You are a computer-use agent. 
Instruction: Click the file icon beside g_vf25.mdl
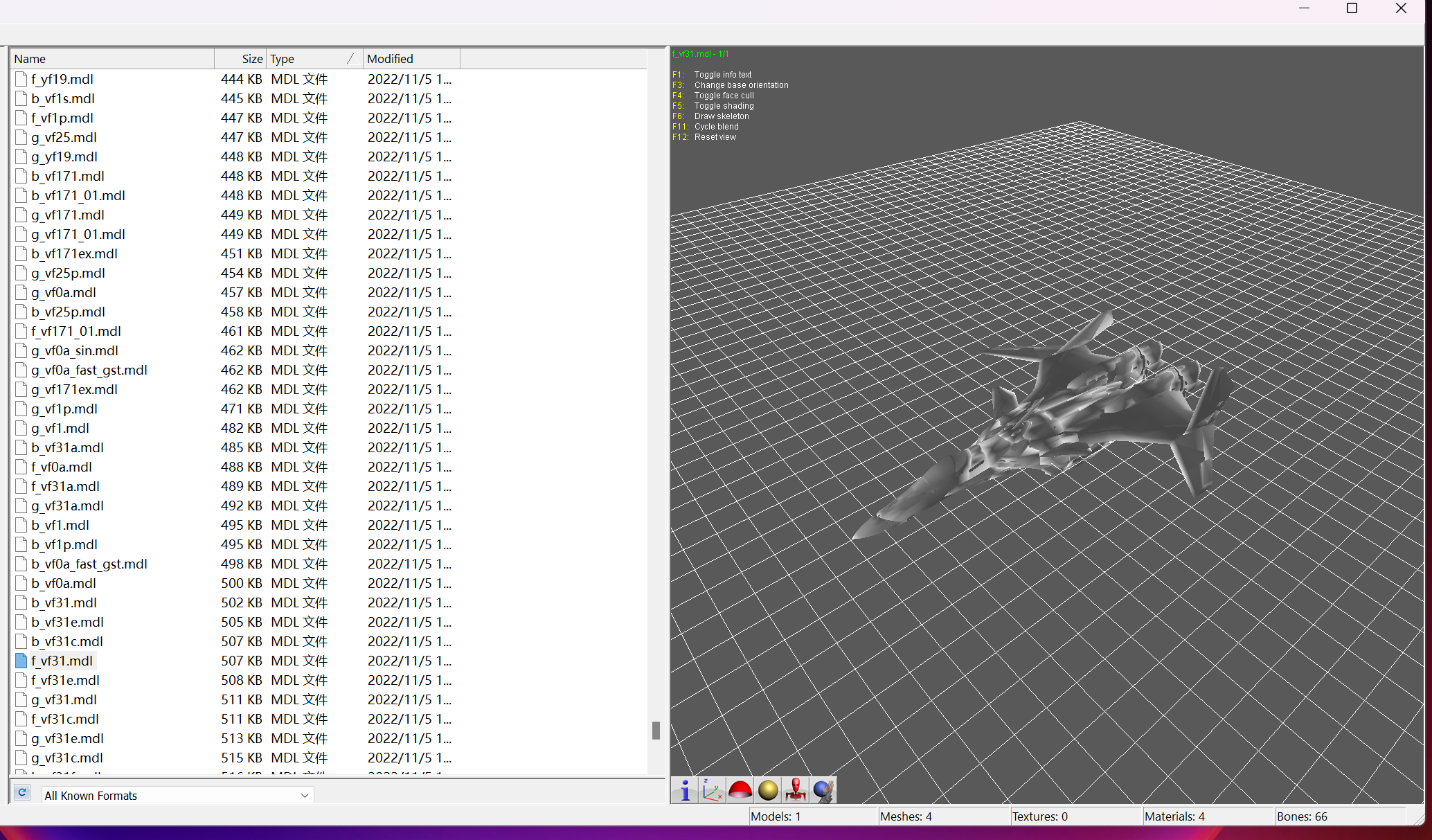tap(21, 137)
